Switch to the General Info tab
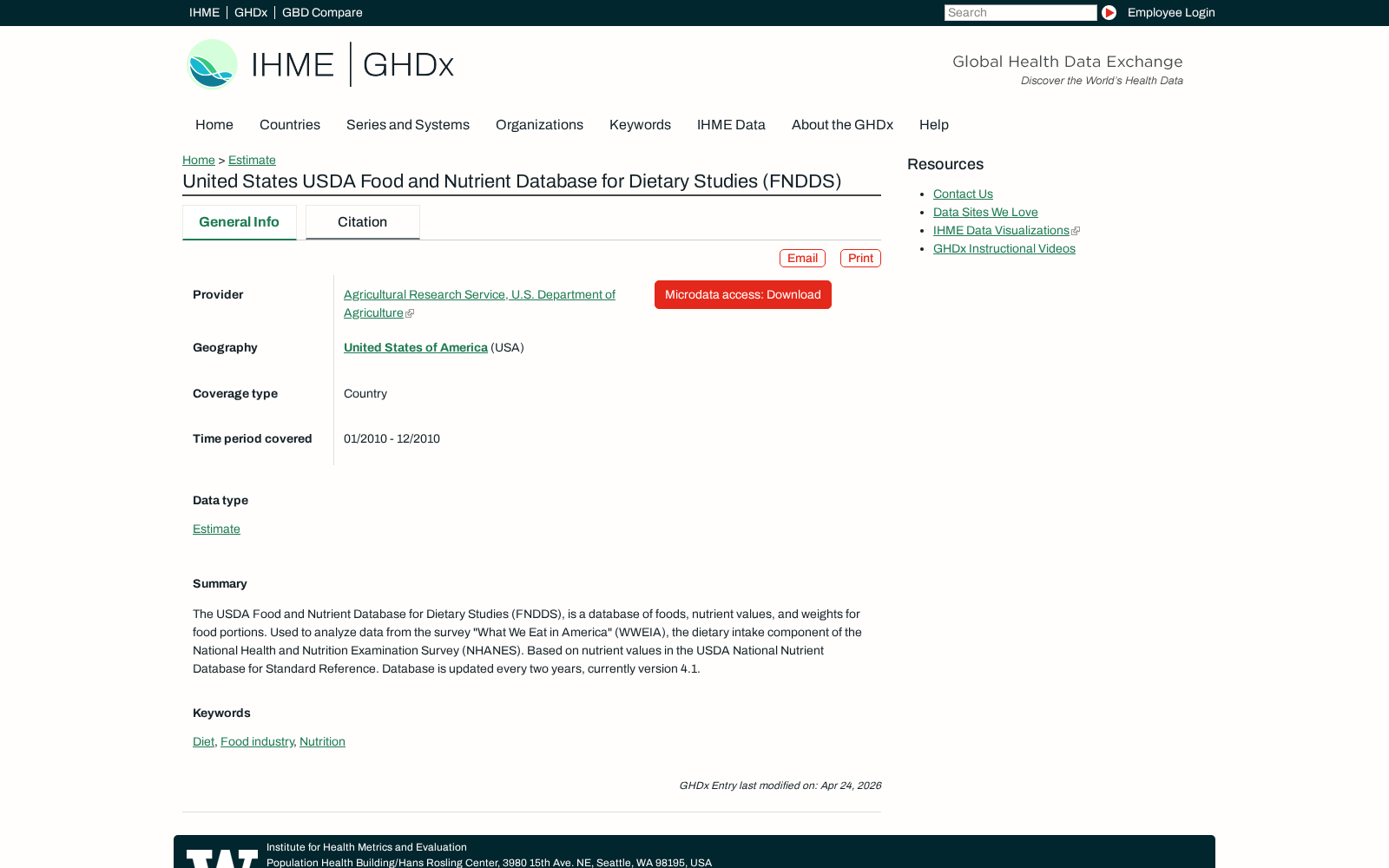Image resolution: width=1389 pixels, height=868 pixels. coord(240,222)
